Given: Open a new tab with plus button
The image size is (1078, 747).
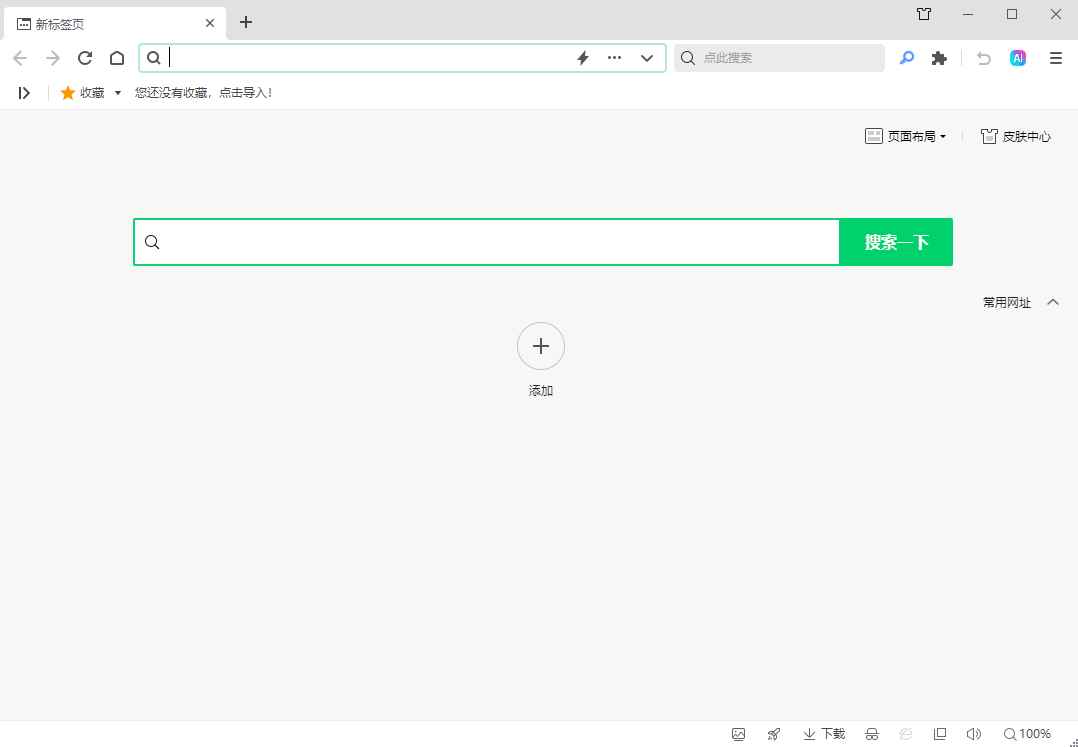Looking at the screenshot, I should point(246,22).
